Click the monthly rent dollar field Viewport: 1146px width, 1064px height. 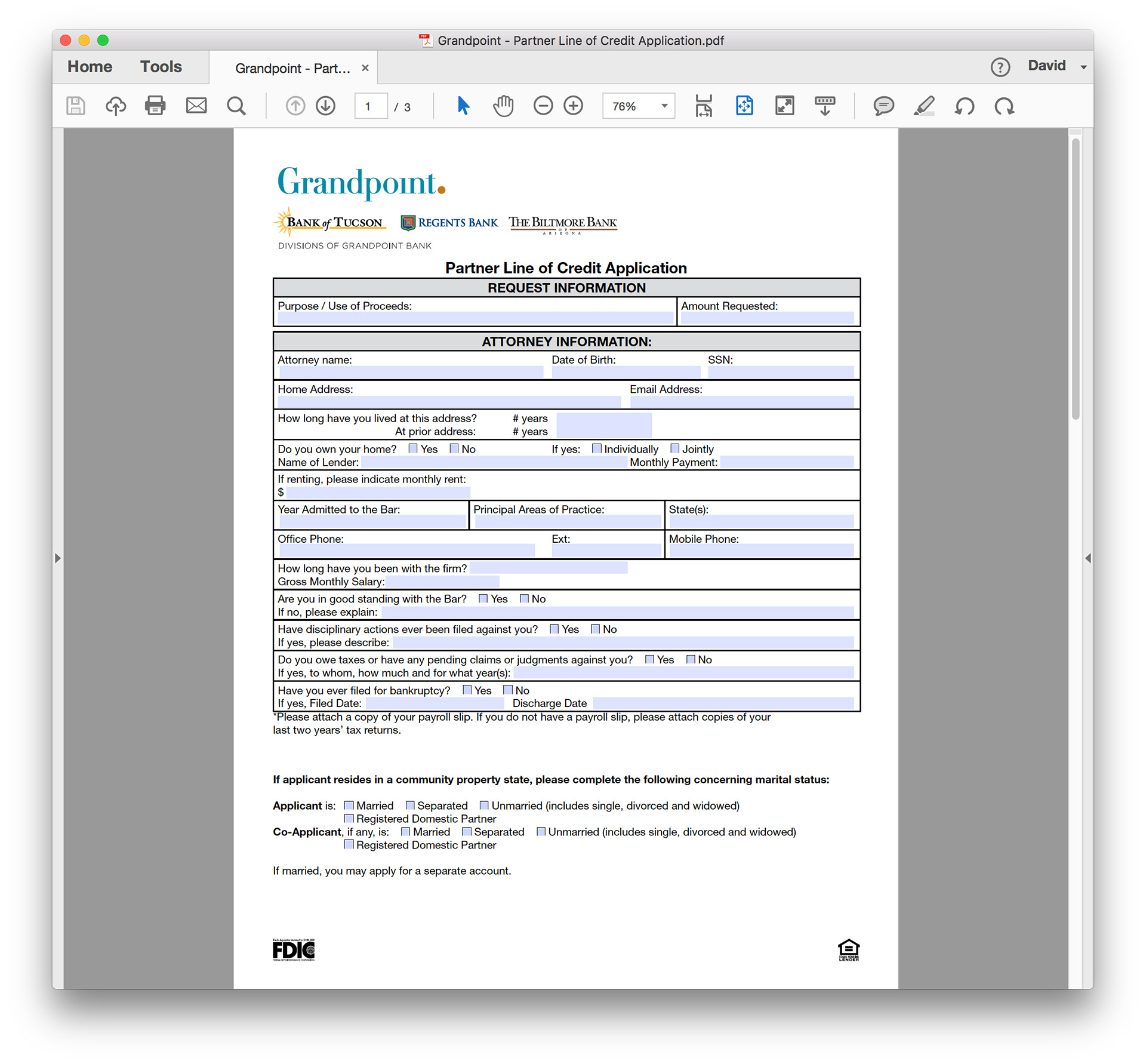tap(378, 493)
